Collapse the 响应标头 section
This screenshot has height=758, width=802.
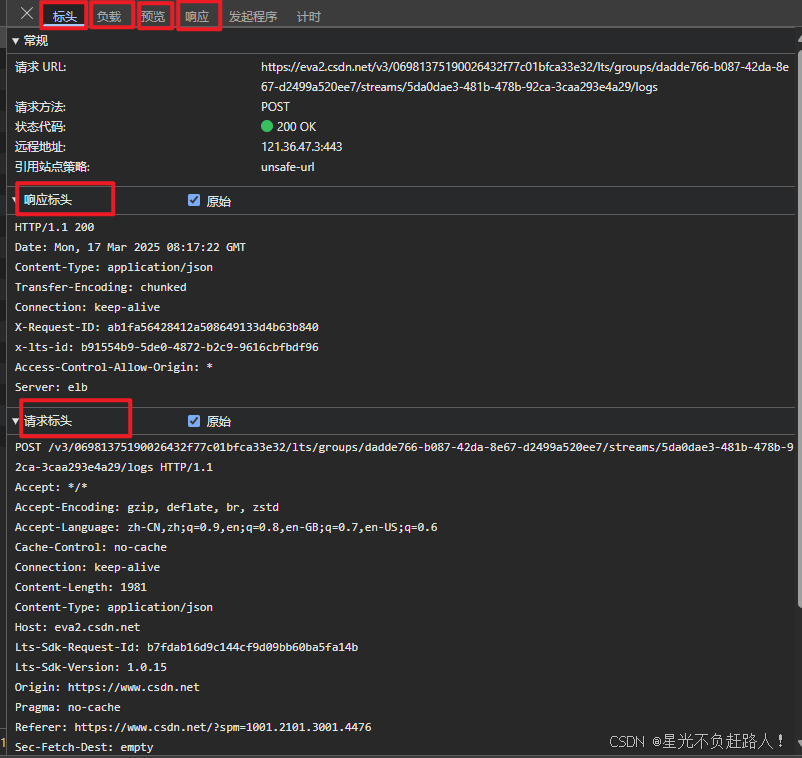click(x=14, y=200)
